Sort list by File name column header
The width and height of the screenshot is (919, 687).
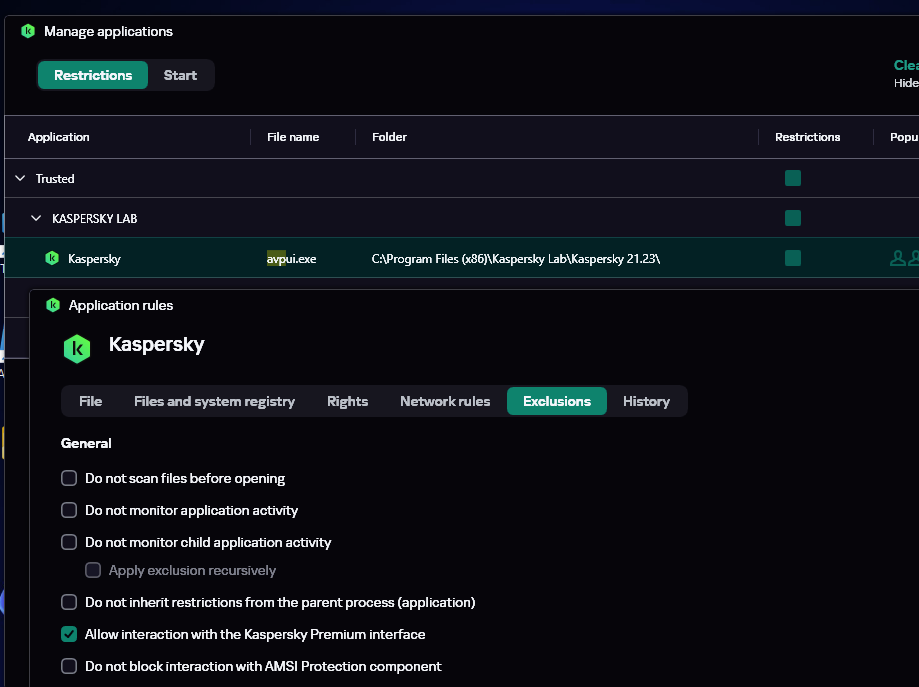[293, 137]
